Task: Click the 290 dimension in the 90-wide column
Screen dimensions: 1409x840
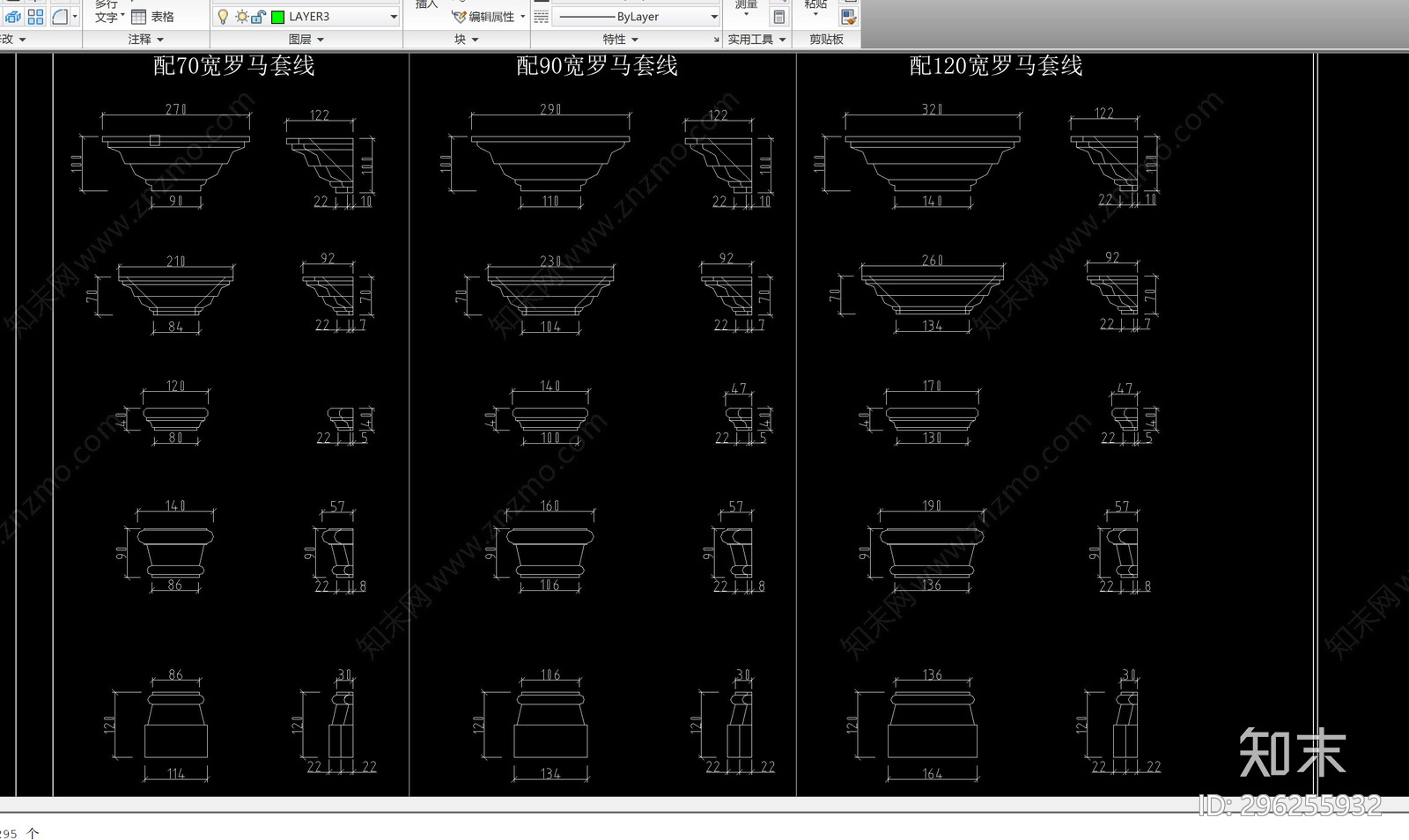Action: click(x=550, y=109)
